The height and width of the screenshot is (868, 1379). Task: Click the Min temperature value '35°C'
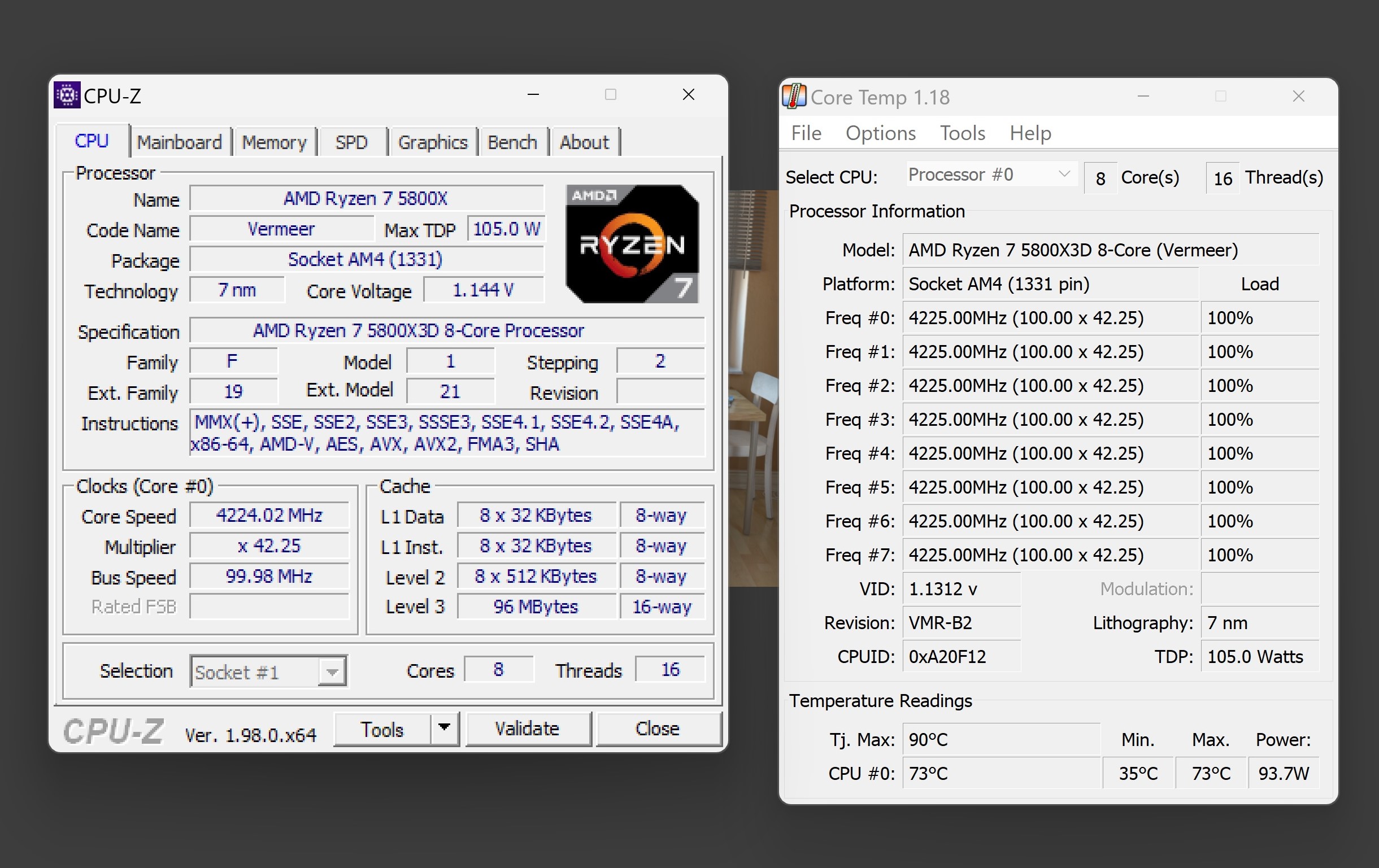coord(1138,774)
